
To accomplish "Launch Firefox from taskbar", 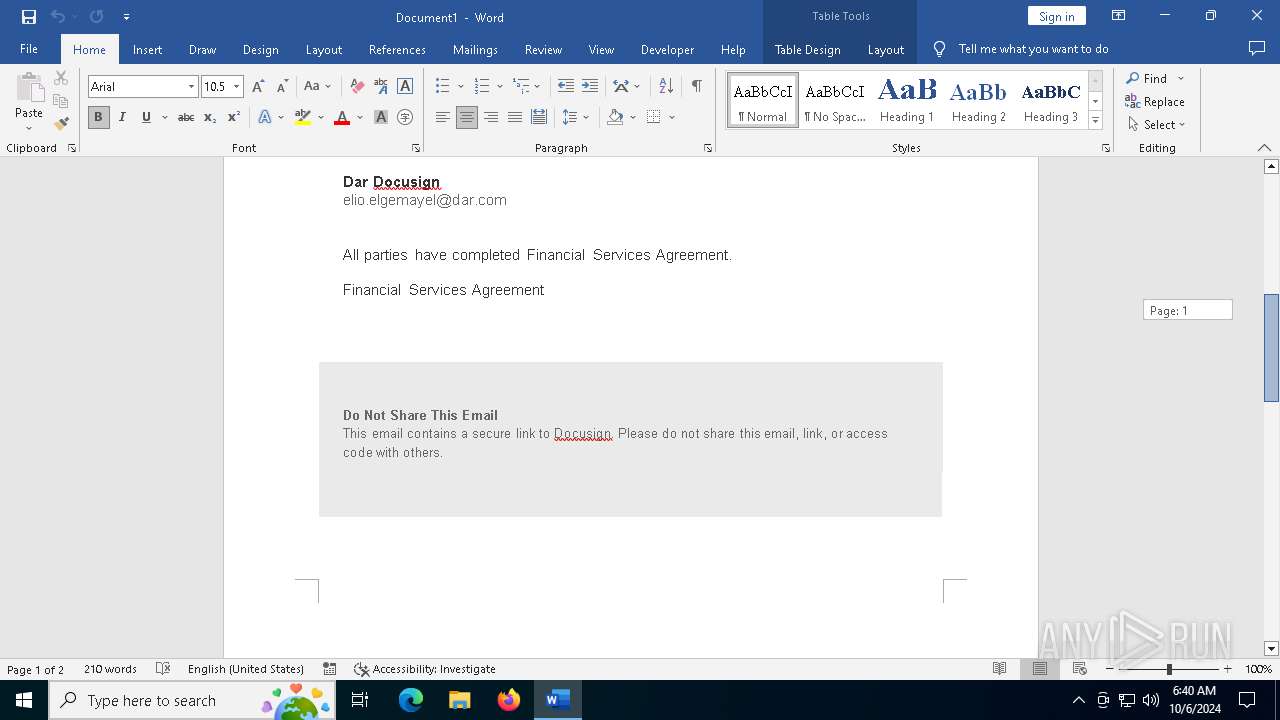I will [x=509, y=700].
